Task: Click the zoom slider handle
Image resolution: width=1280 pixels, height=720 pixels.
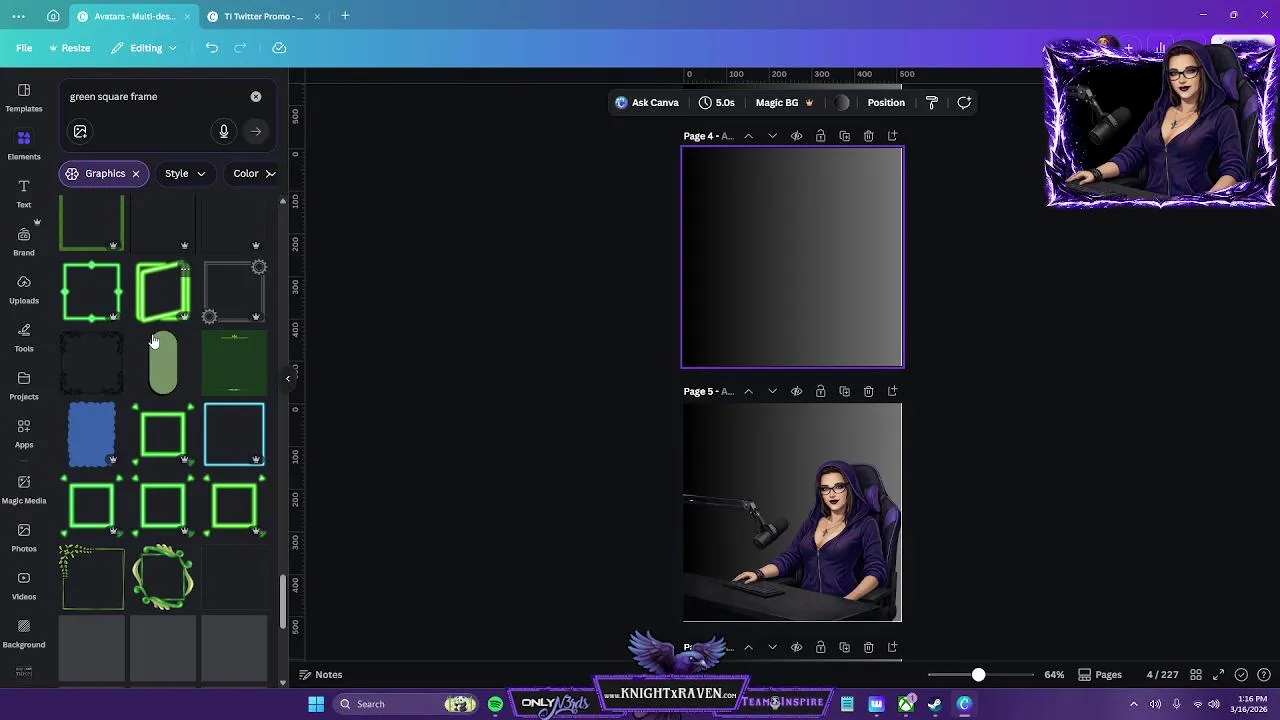Action: [978, 675]
